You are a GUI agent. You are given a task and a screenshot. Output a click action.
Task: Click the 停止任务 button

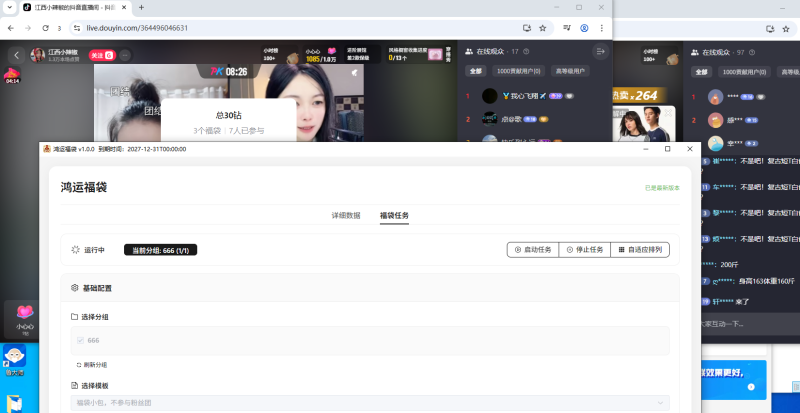pyautogui.click(x=584, y=250)
